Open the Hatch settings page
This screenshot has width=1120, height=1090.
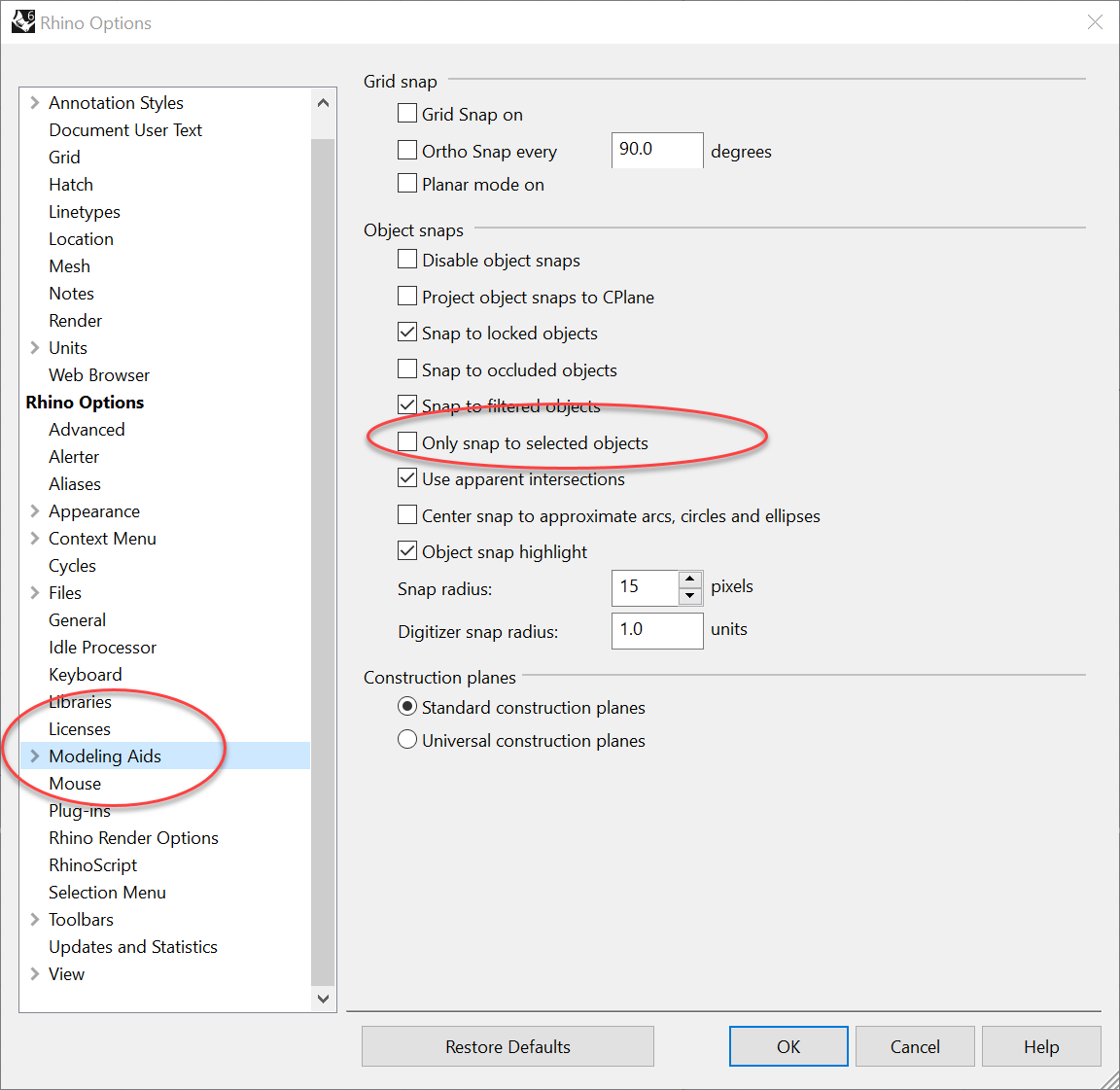(x=71, y=185)
